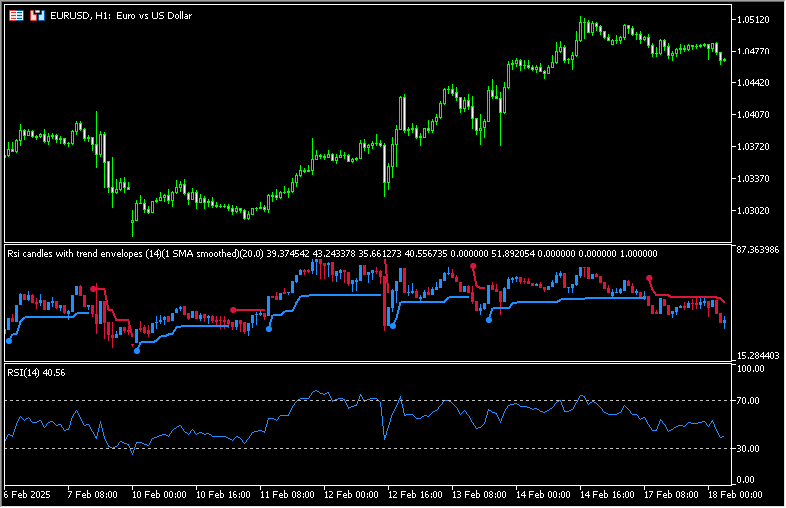
Task: Click the 'Rsi candles with trend envelopes' indicator label
Action: (75, 254)
